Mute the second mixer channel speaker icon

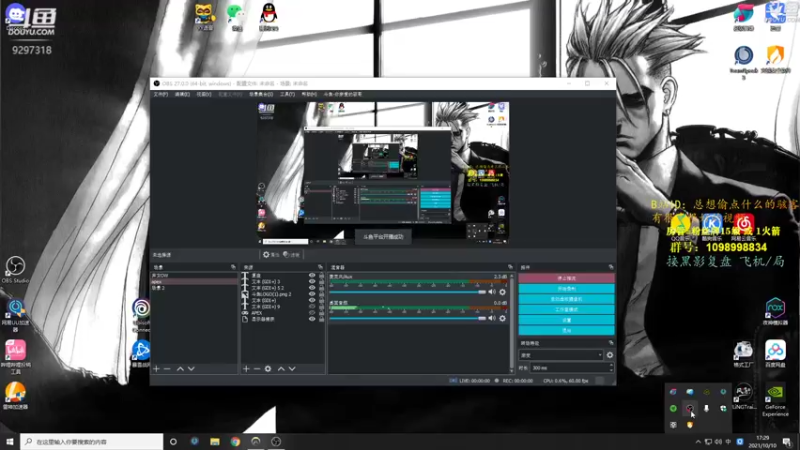492,318
